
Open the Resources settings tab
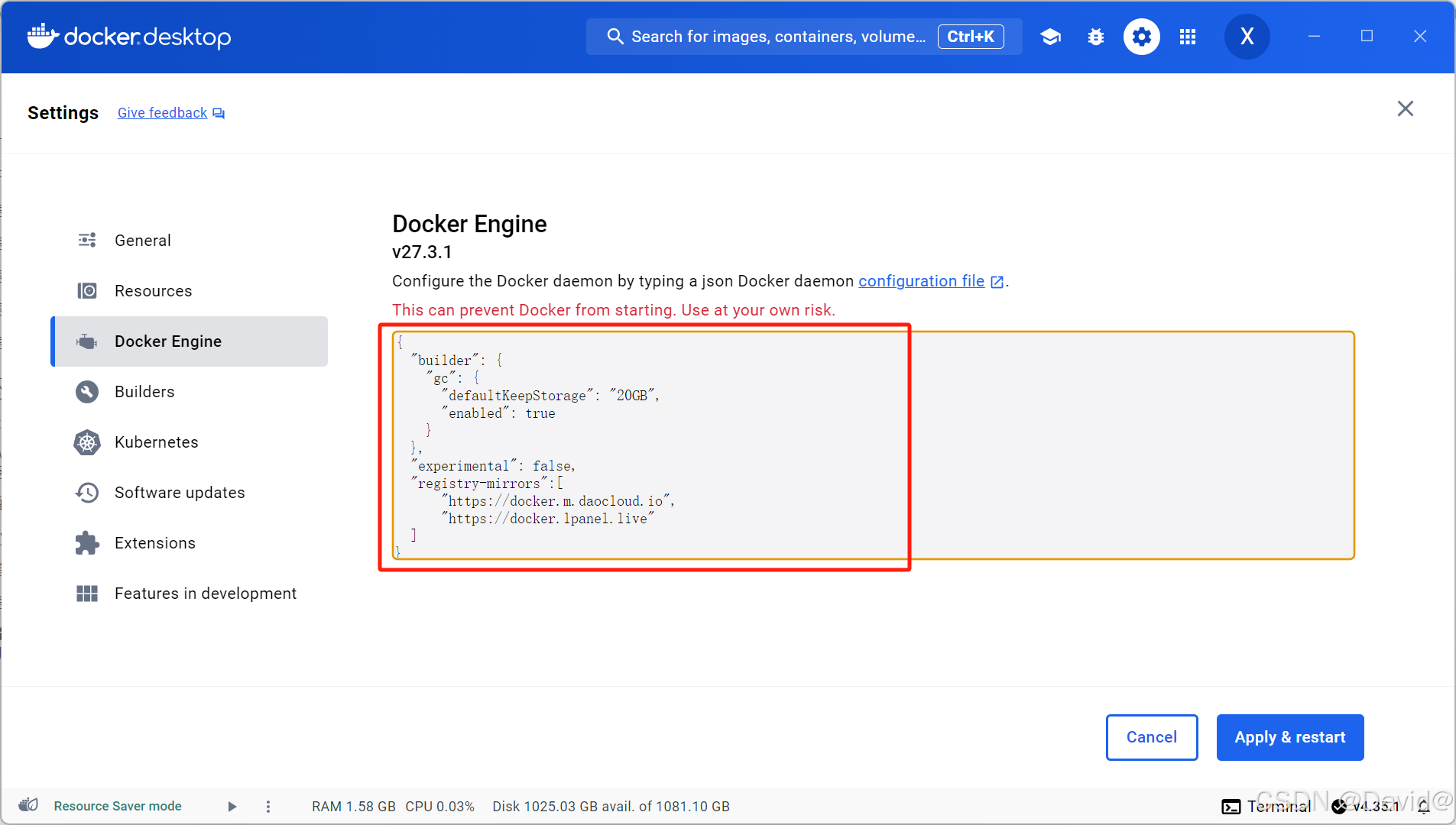point(190,291)
